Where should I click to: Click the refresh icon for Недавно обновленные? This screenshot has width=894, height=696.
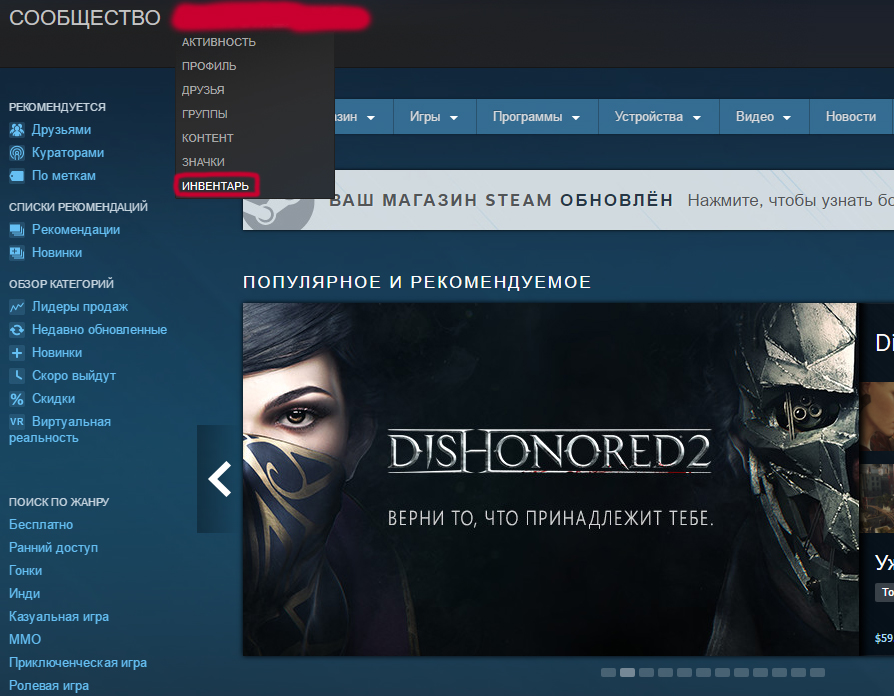pyautogui.click(x=17, y=329)
